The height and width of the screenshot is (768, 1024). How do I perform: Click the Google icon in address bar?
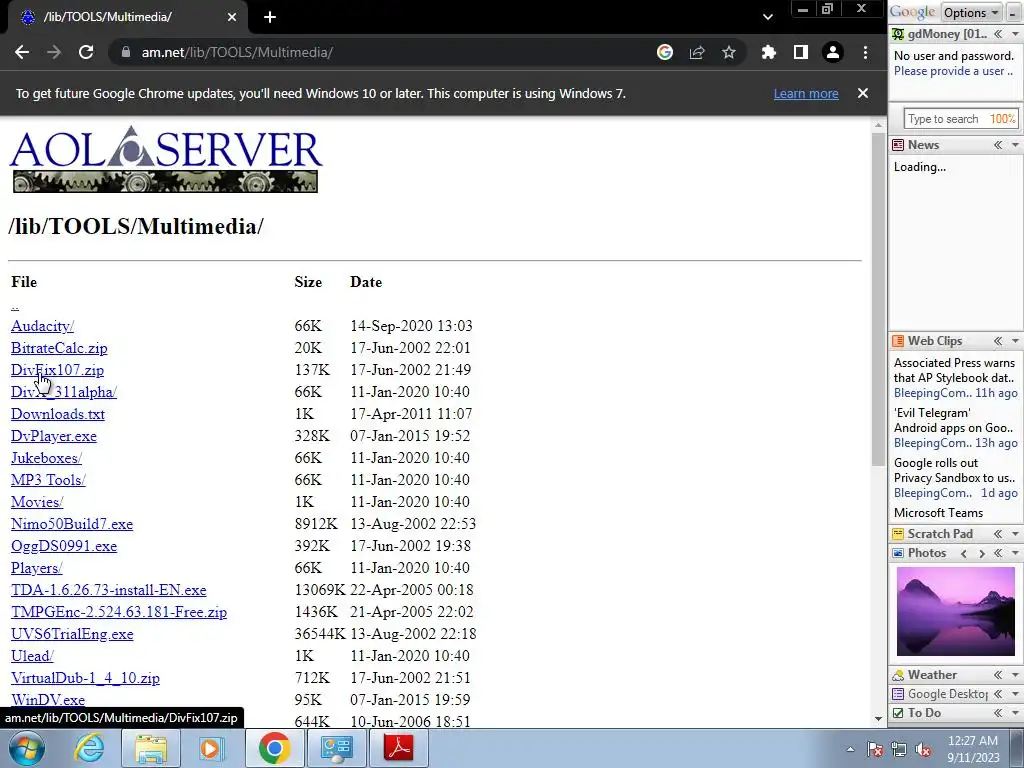665,52
